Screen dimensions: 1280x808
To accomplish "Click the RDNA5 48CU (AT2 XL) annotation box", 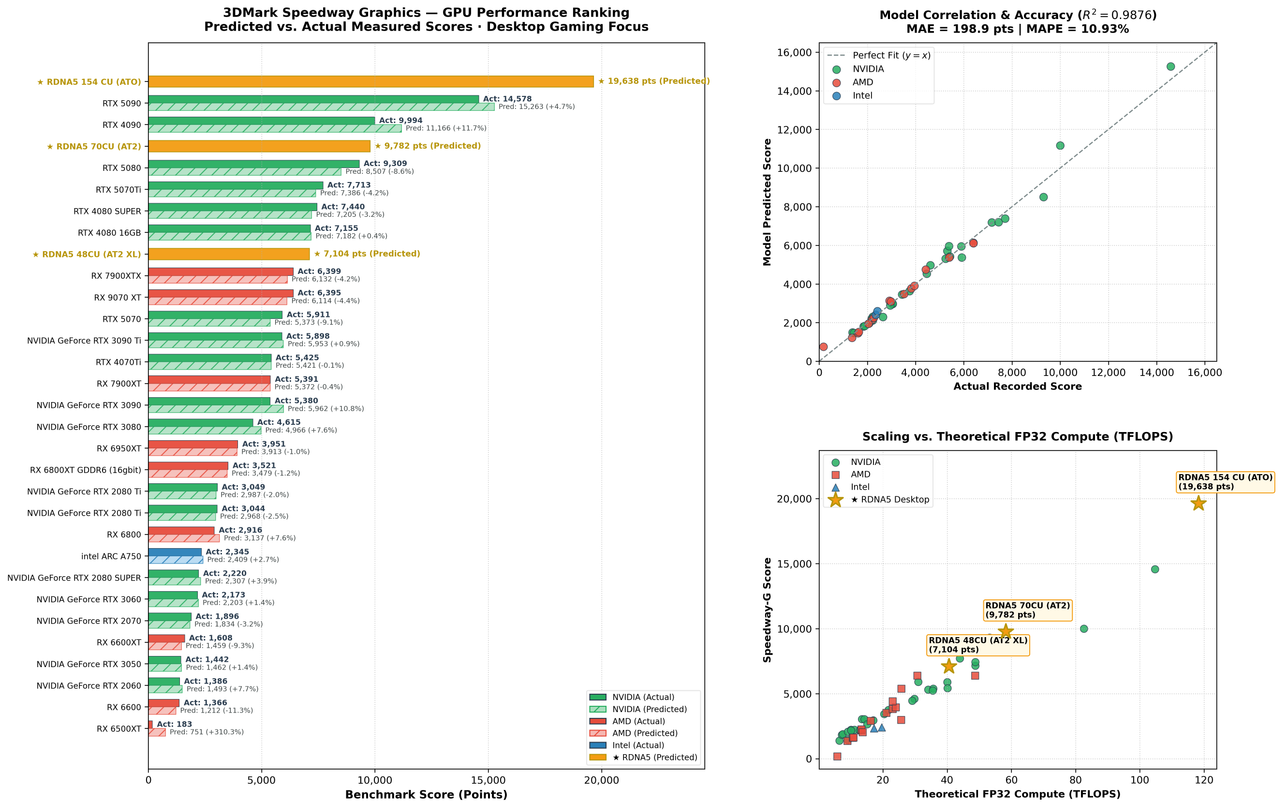I will 976,645.
